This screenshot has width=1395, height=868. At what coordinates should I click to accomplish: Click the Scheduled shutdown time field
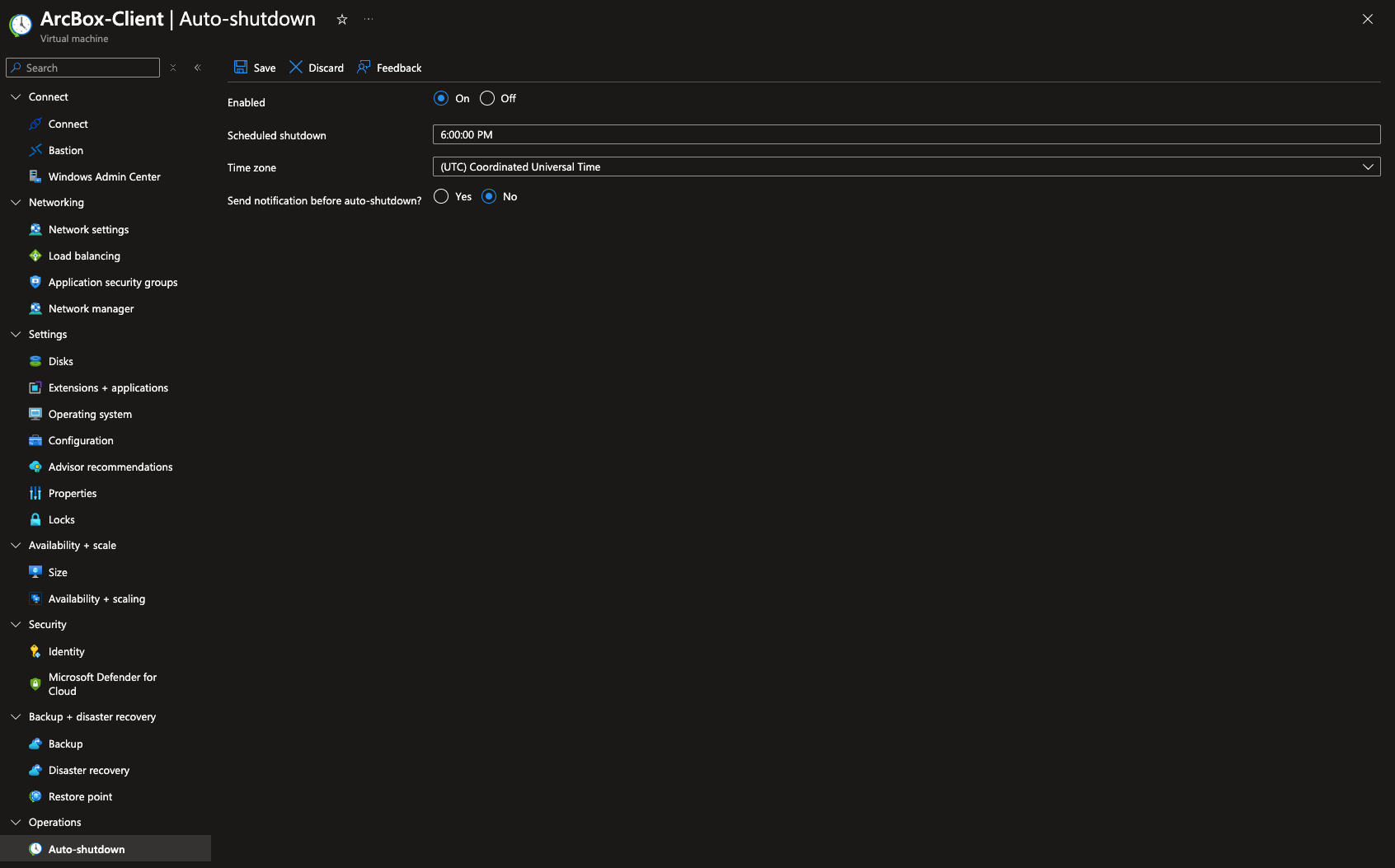[906, 134]
